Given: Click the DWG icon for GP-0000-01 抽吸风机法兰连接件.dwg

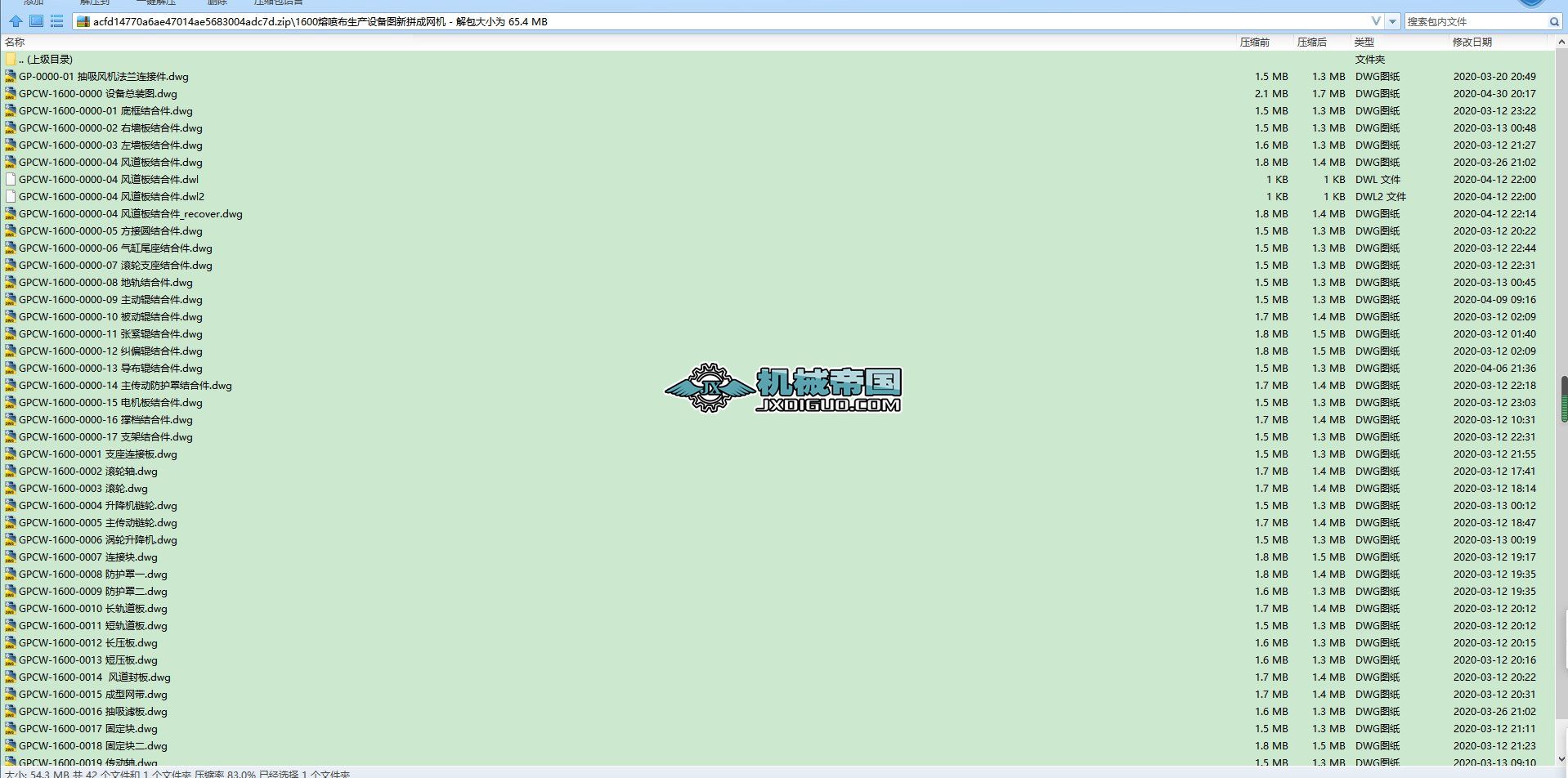Looking at the screenshot, I should pos(11,77).
